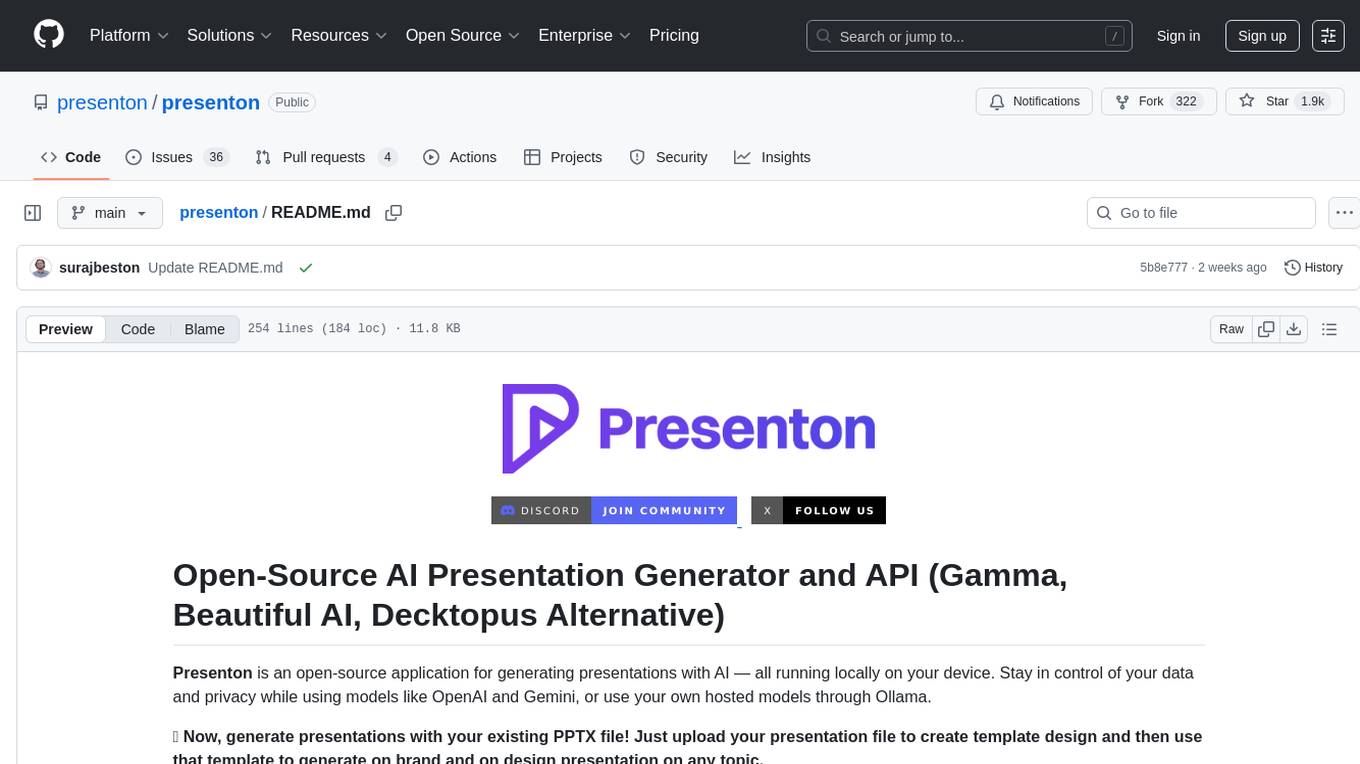Select the Preview view
Image resolution: width=1360 pixels, height=764 pixels.
point(66,329)
